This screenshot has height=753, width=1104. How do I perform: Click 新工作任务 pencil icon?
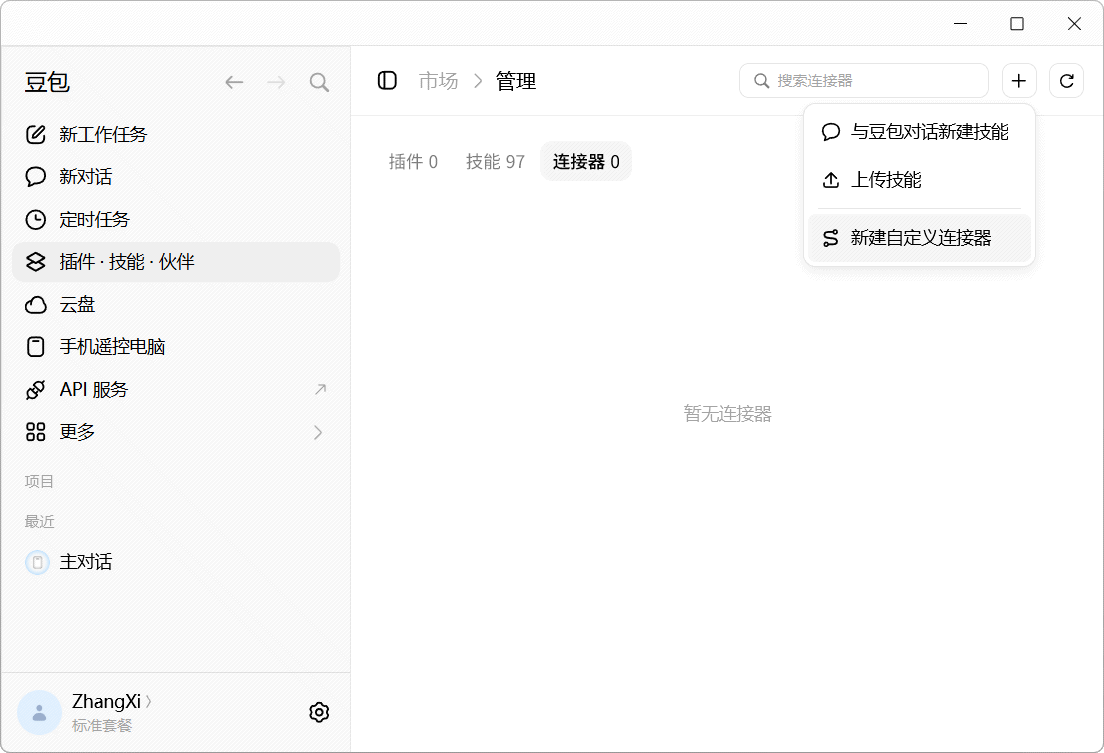coord(36,135)
